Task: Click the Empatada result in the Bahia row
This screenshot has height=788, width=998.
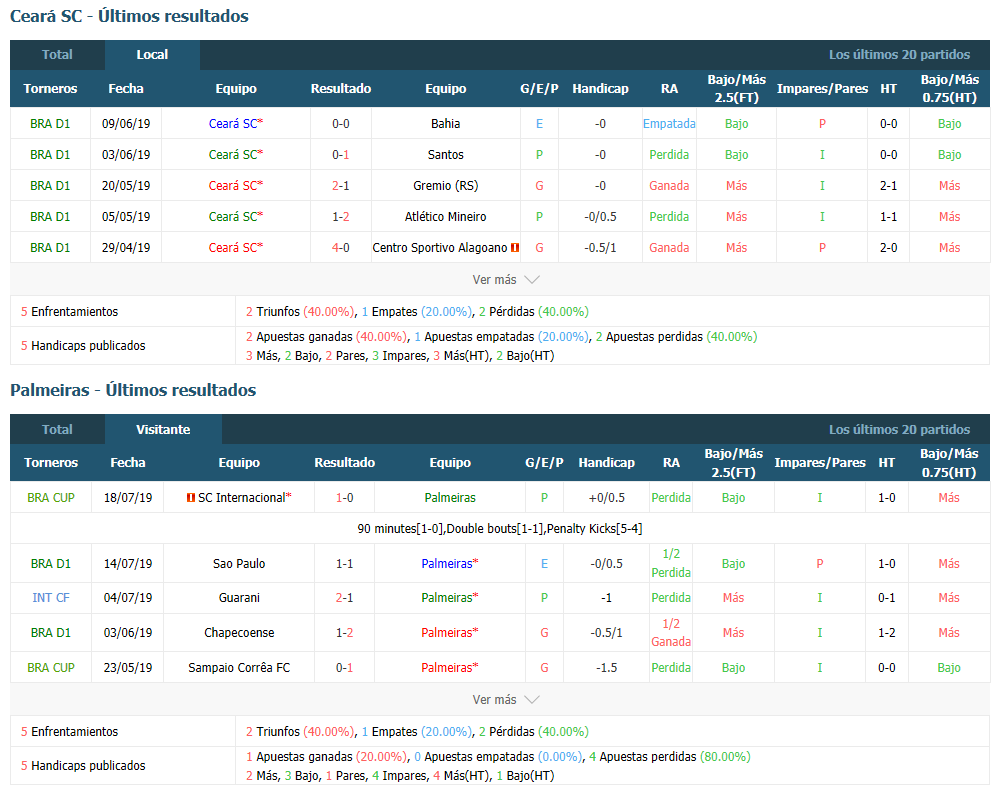Action: pos(669,123)
